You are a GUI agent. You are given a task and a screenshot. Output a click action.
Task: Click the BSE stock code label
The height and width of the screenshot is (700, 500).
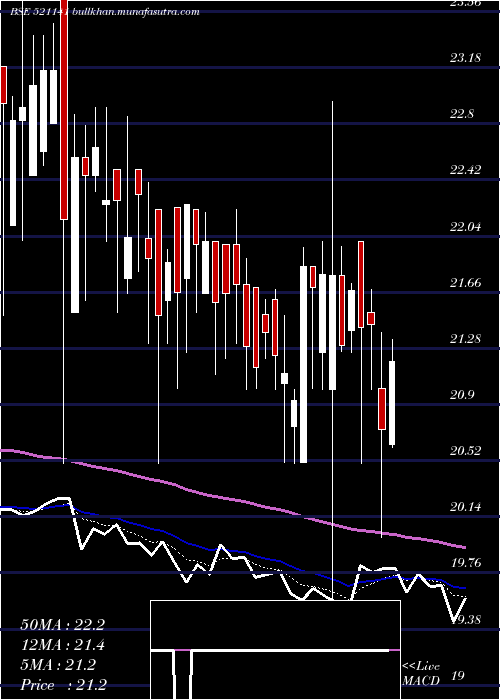40,12
